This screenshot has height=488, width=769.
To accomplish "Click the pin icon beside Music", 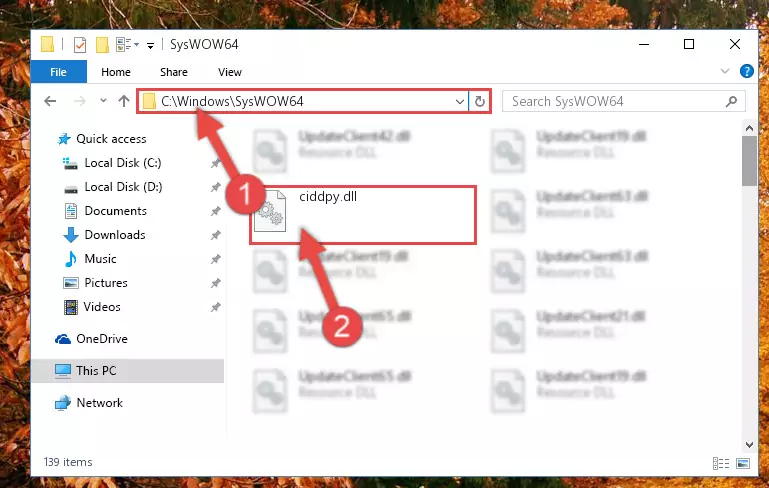I will pyautogui.click(x=215, y=259).
